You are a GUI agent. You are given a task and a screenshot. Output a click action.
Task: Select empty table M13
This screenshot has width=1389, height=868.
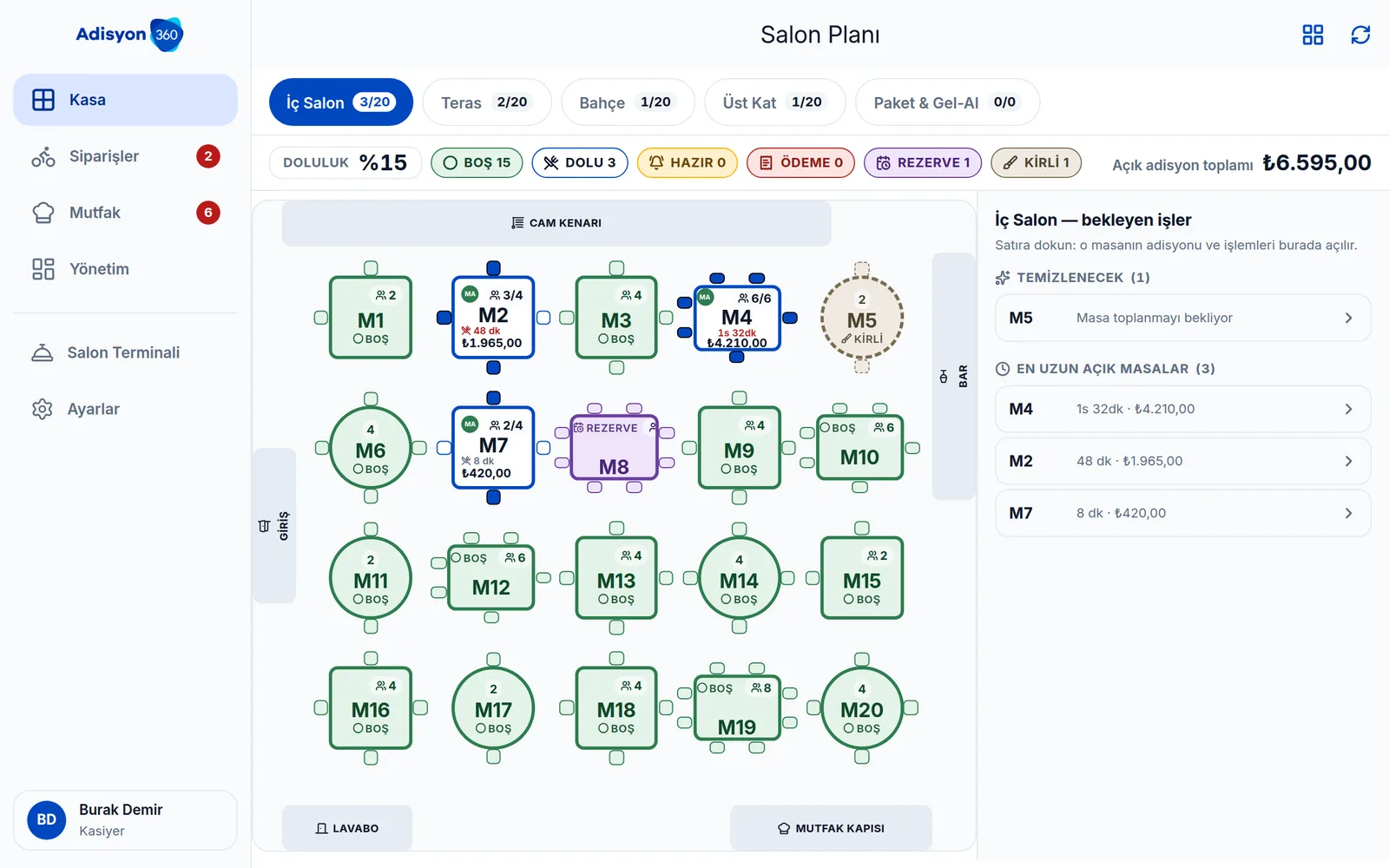click(x=616, y=578)
